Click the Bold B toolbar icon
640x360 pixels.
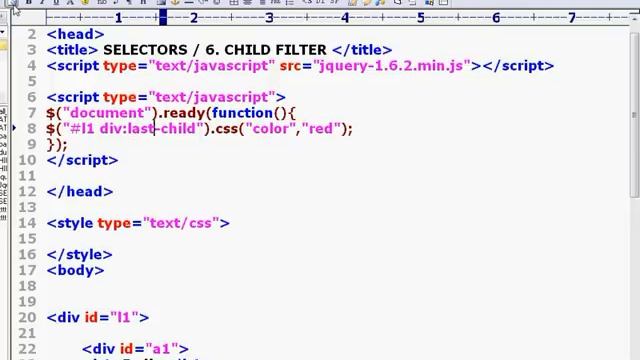[x=29, y=2]
